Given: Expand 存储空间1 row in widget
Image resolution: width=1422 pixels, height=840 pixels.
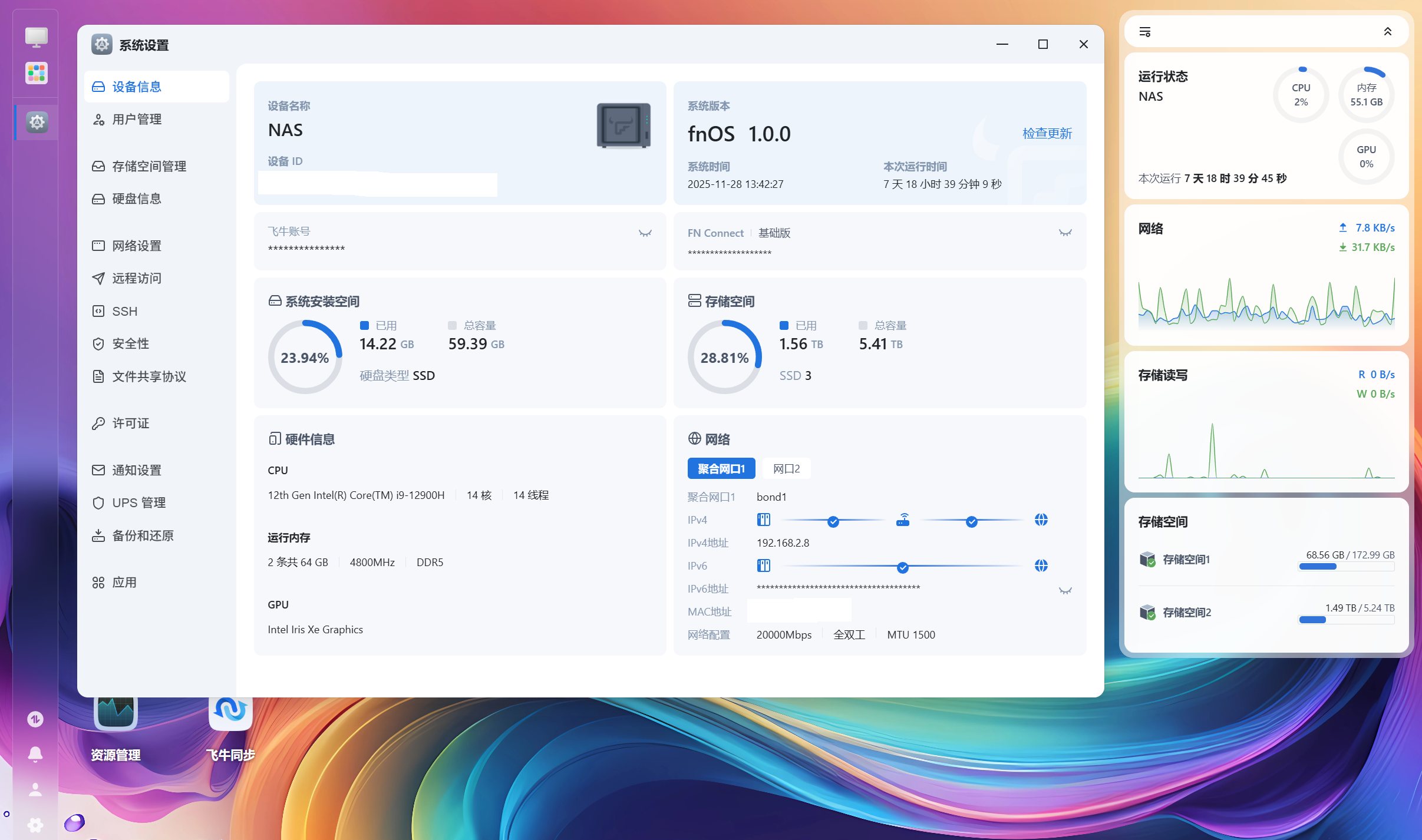Looking at the screenshot, I should pos(1186,560).
